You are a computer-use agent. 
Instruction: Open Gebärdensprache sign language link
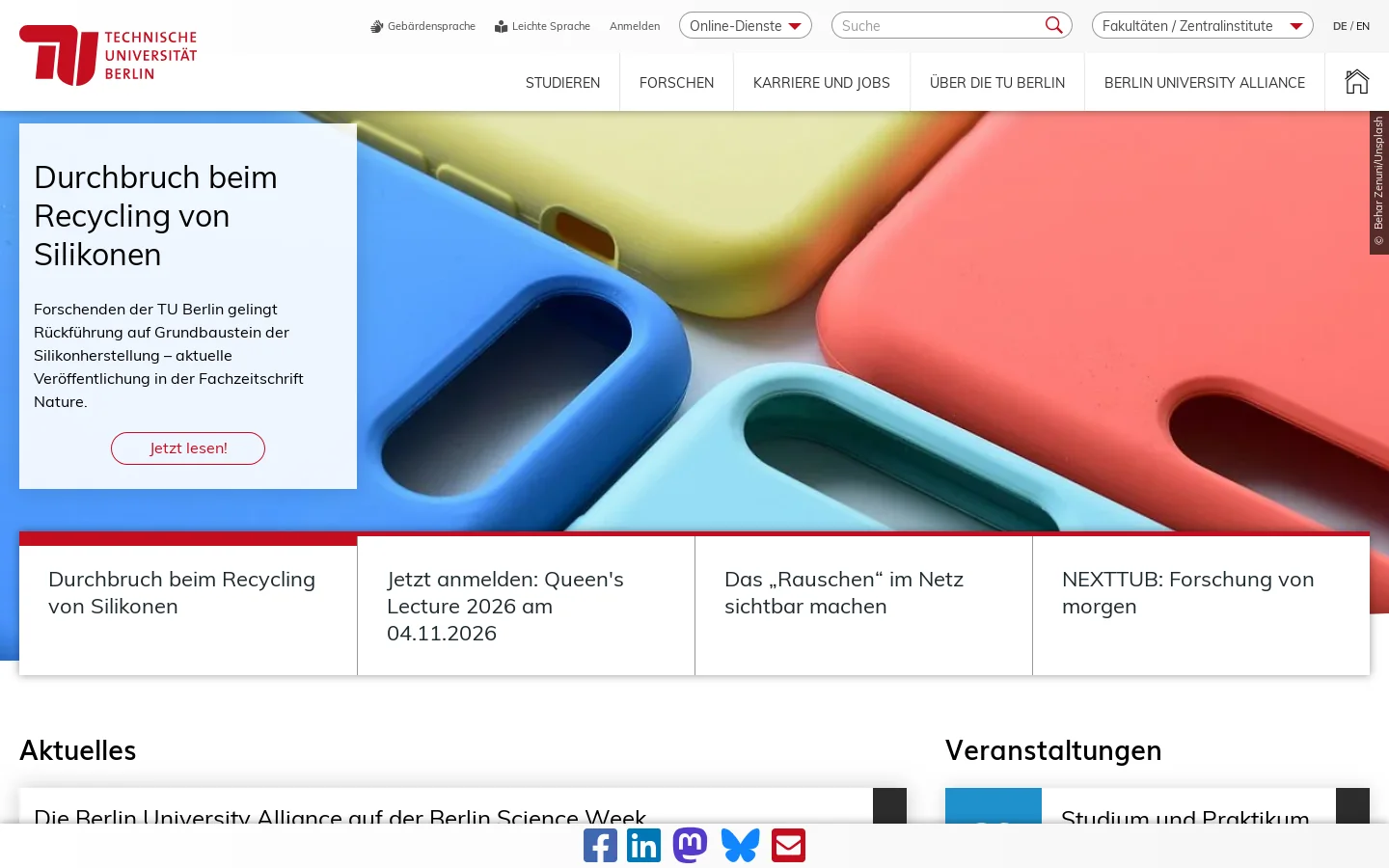[422, 26]
